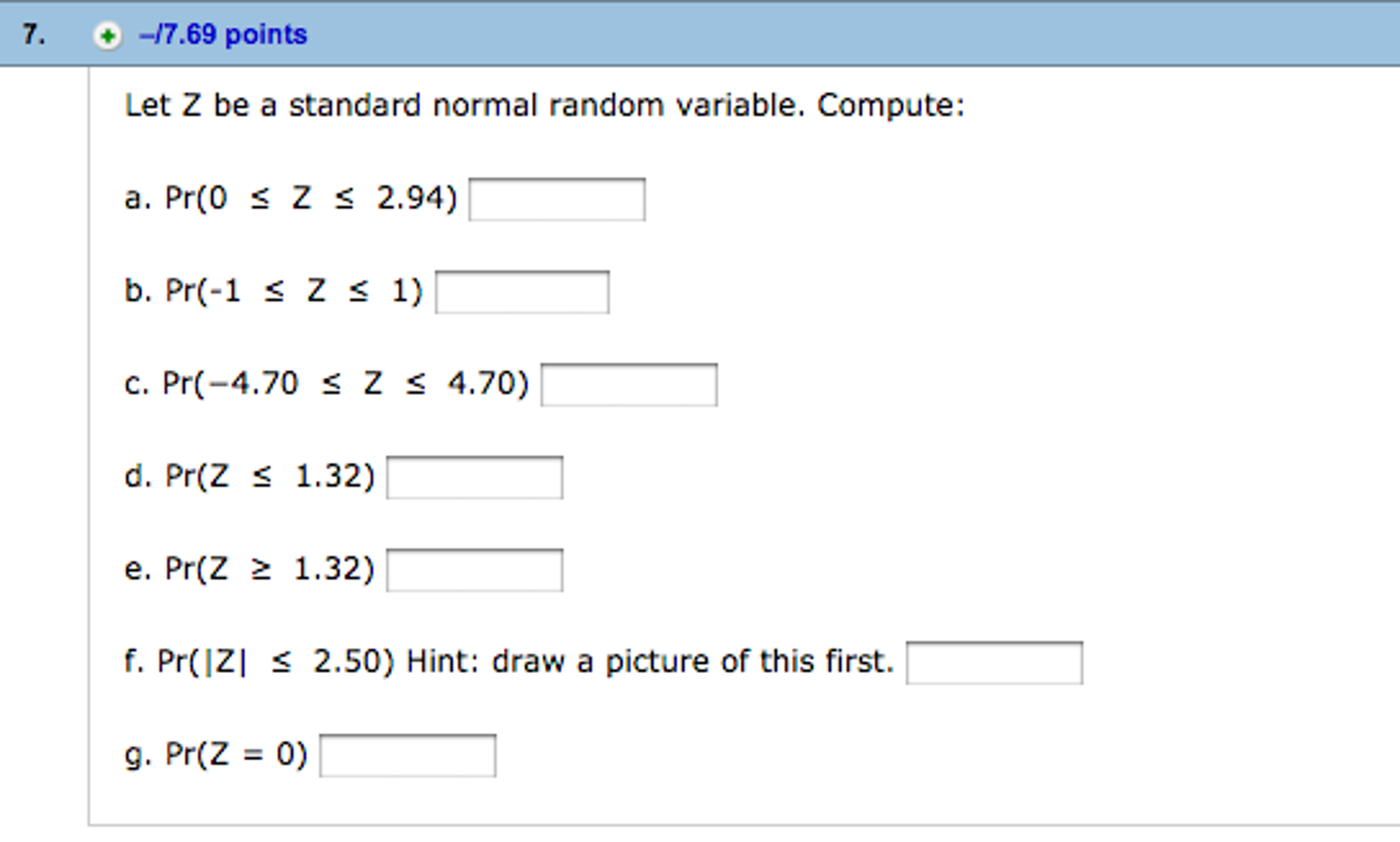1400x842 pixels.
Task: Click the question number 7 label
Action: tap(32, 32)
